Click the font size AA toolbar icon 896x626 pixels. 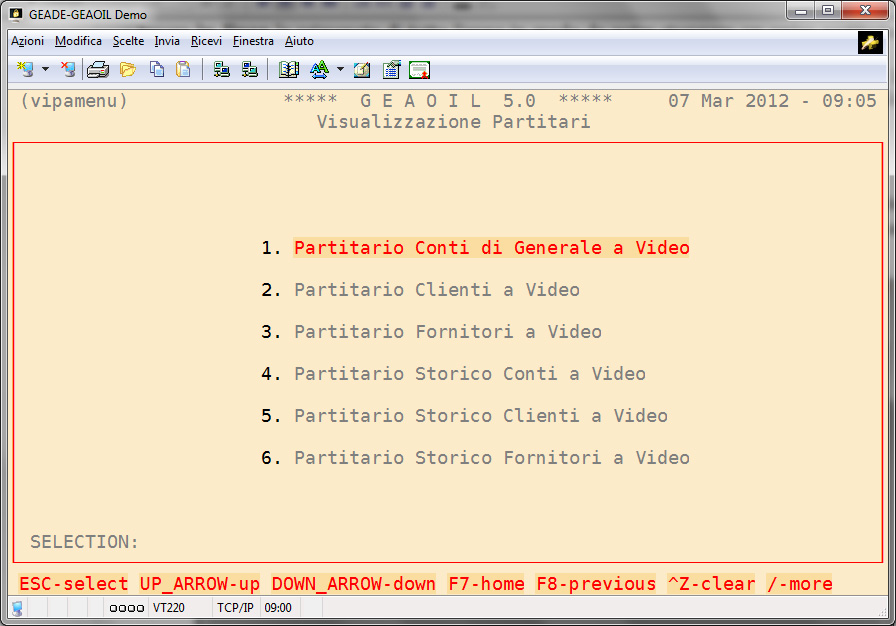(x=319, y=69)
